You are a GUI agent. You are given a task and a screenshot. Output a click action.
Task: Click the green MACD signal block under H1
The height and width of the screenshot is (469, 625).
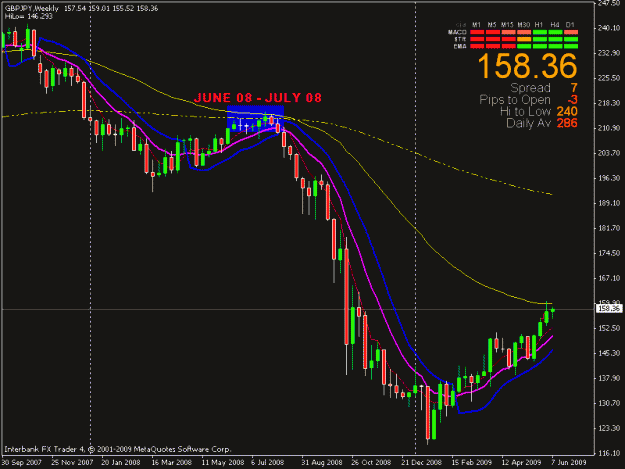click(540, 32)
